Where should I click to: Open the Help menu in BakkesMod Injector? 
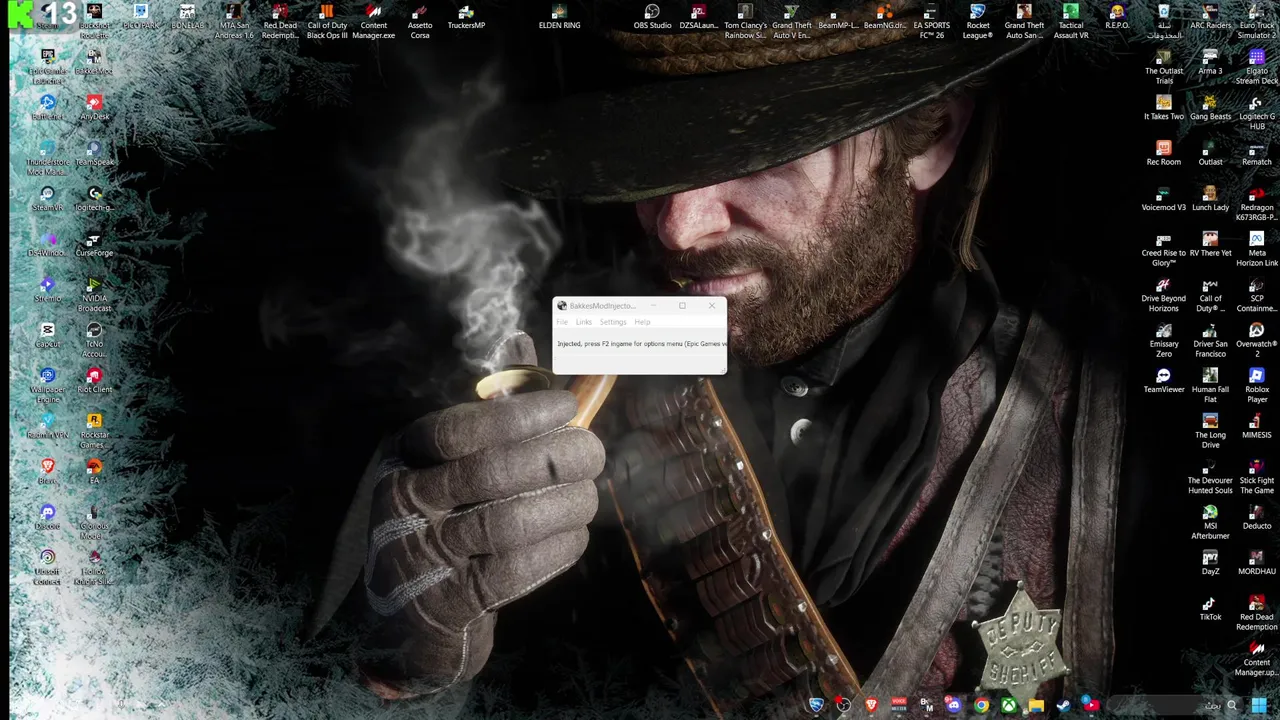coord(642,322)
